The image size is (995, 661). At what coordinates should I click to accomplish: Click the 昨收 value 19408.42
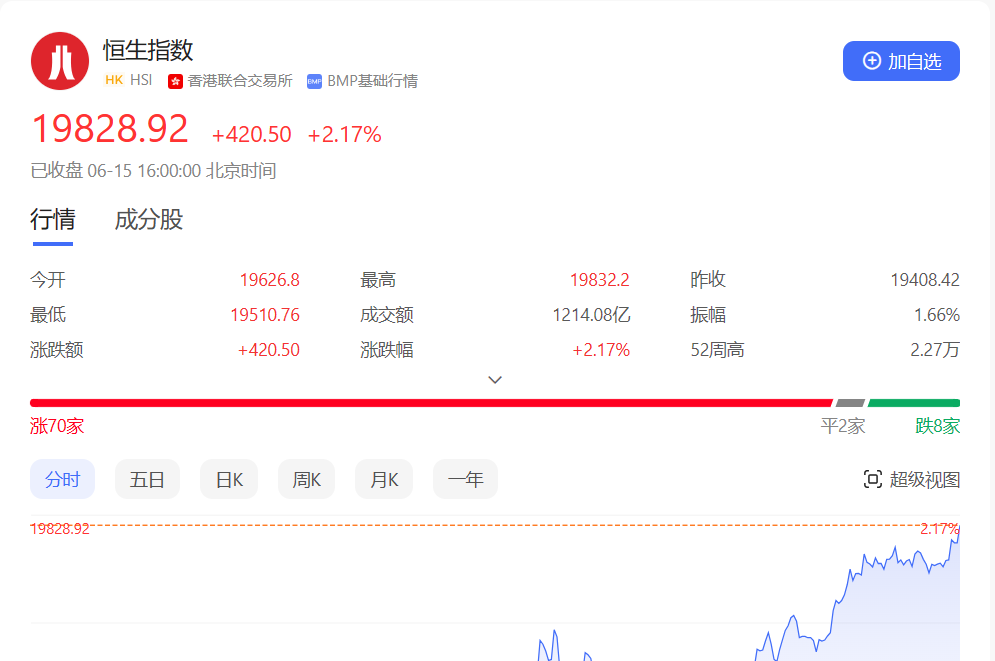925,280
